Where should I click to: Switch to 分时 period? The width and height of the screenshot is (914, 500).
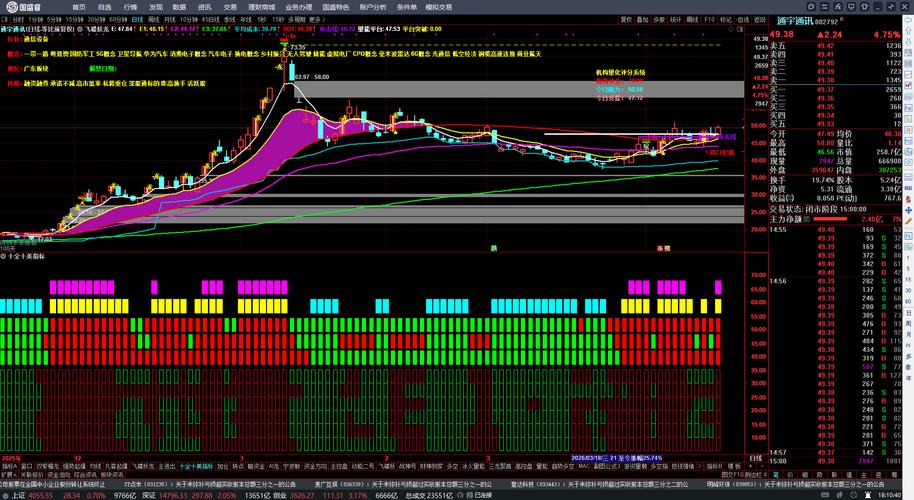(18, 19)
